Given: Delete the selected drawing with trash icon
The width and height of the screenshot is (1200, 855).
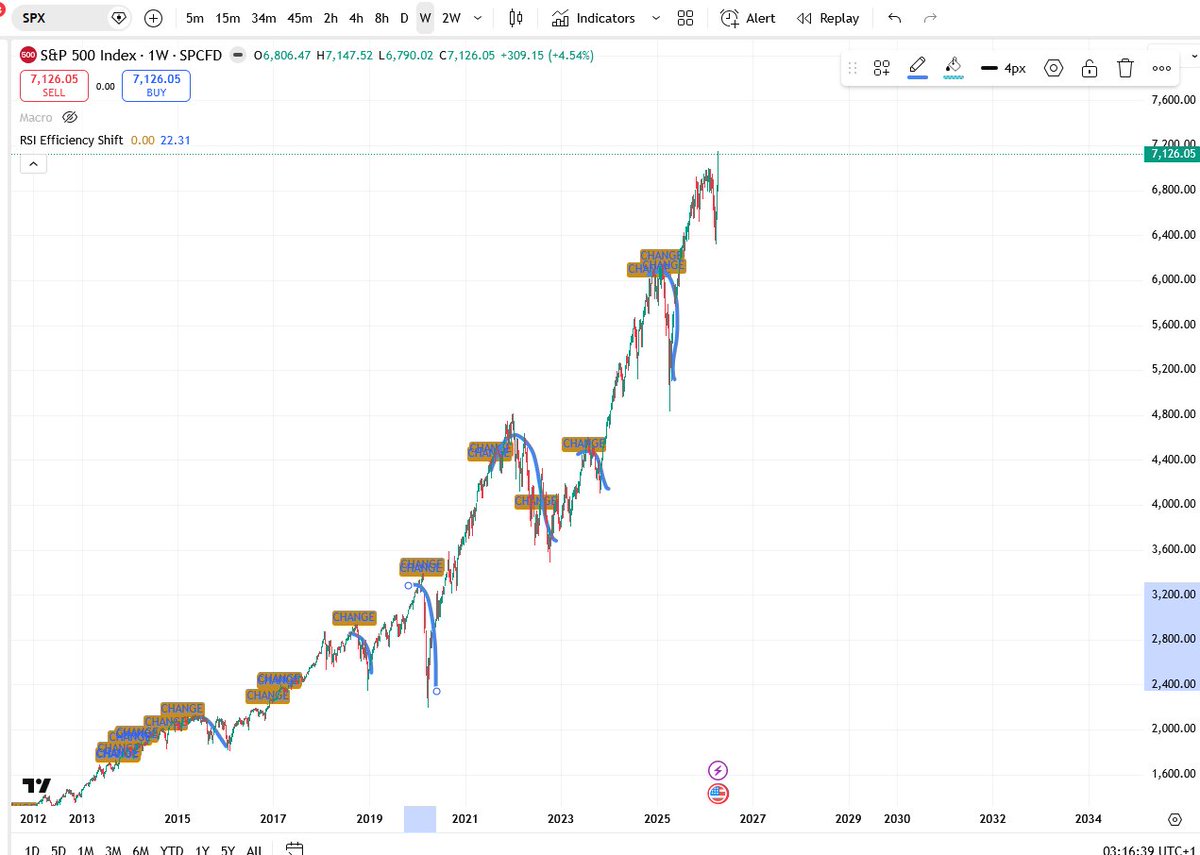Looking at the screenshot, I should (x=1125, y=68).
